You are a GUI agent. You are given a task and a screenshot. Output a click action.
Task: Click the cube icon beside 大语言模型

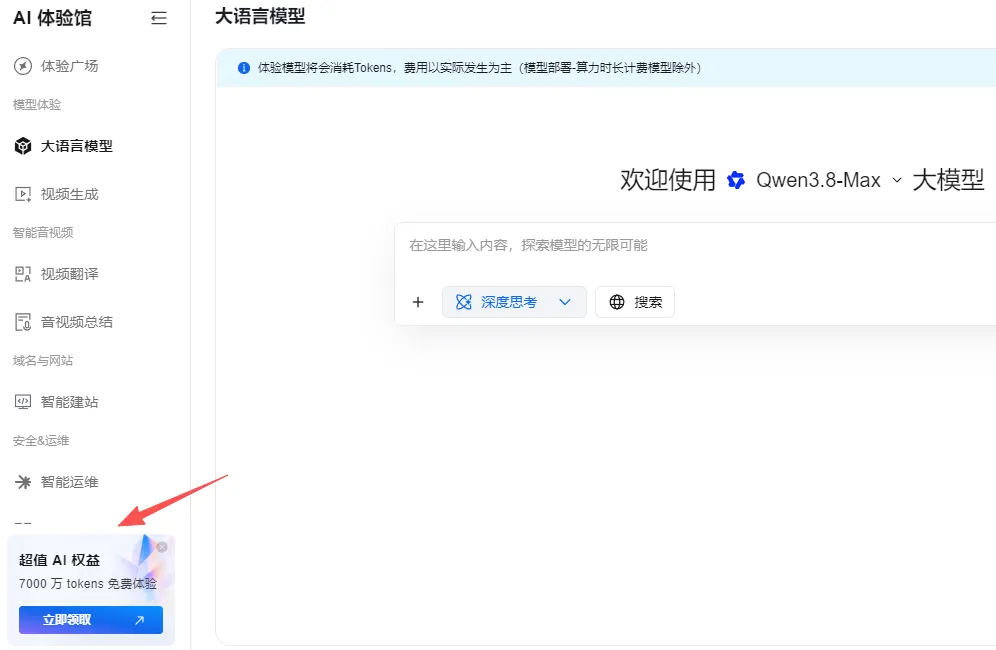(x=23, y=146)
